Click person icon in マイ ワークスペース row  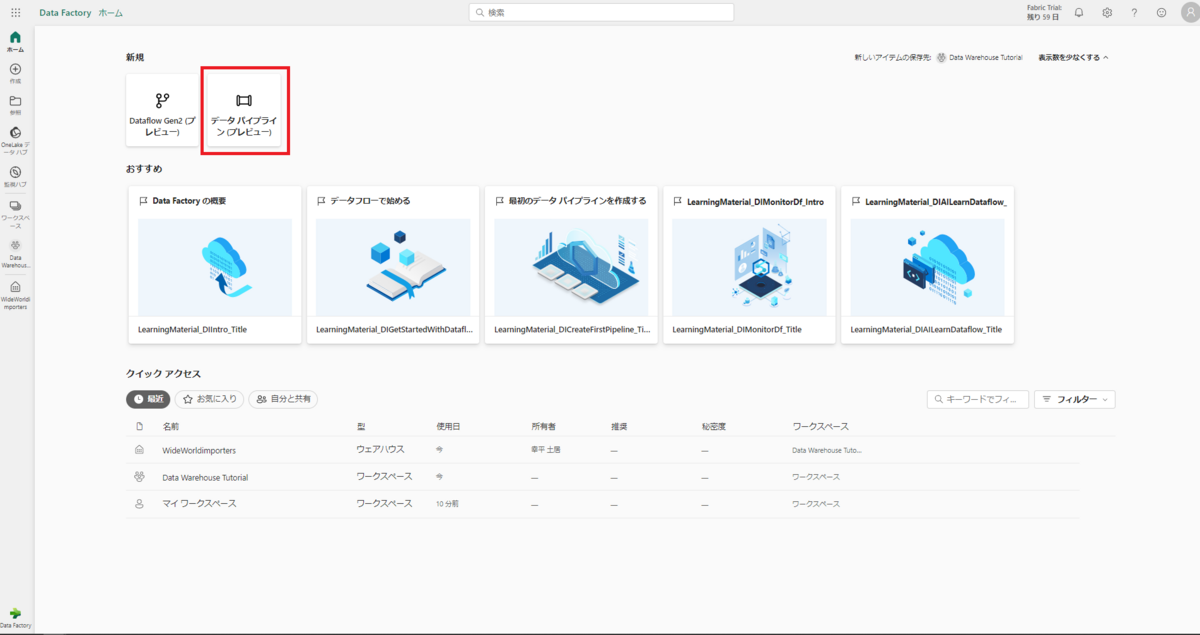pyautogui.click(x=139, y=504)
